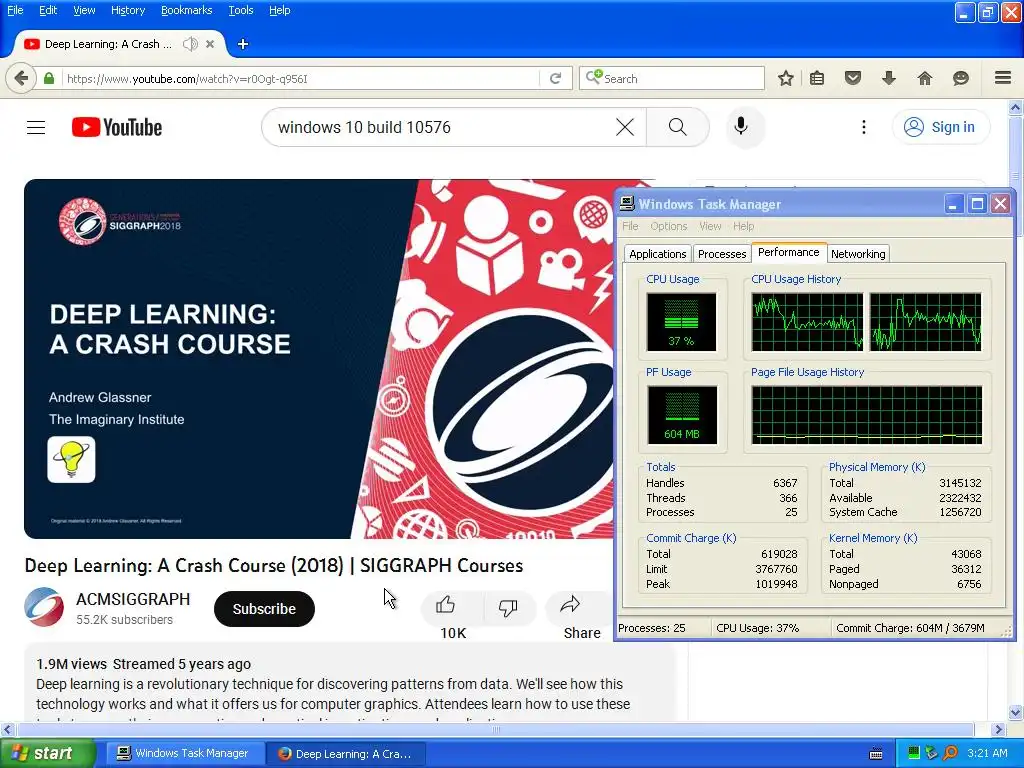Start voice search with microphone icon
The width and height of the screenshot is (1024, 768).
pyautogui.click(x=741, y=126)
